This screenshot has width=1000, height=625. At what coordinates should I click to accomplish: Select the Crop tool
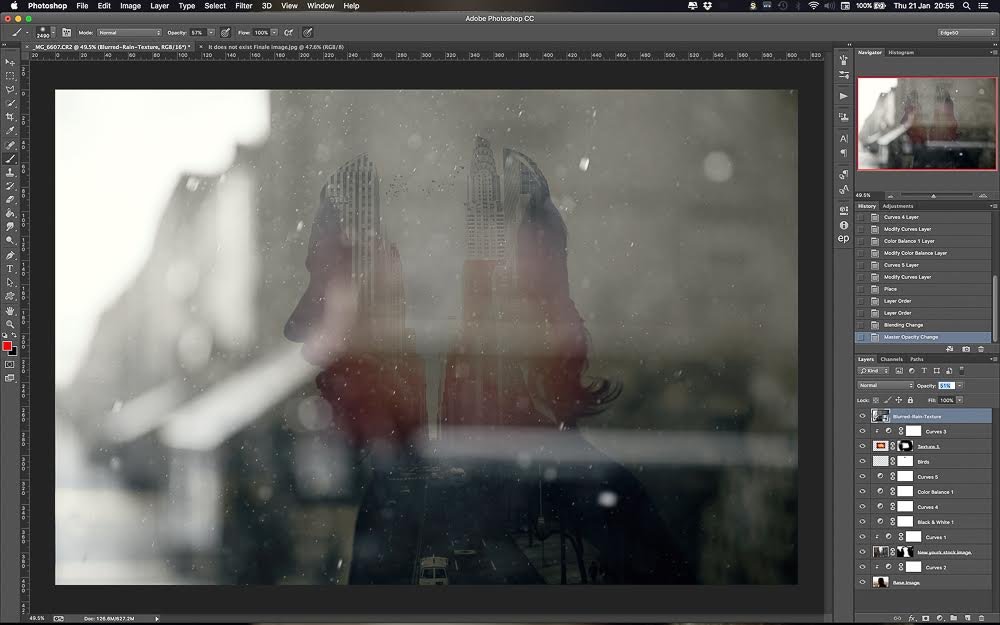[10, 117]
